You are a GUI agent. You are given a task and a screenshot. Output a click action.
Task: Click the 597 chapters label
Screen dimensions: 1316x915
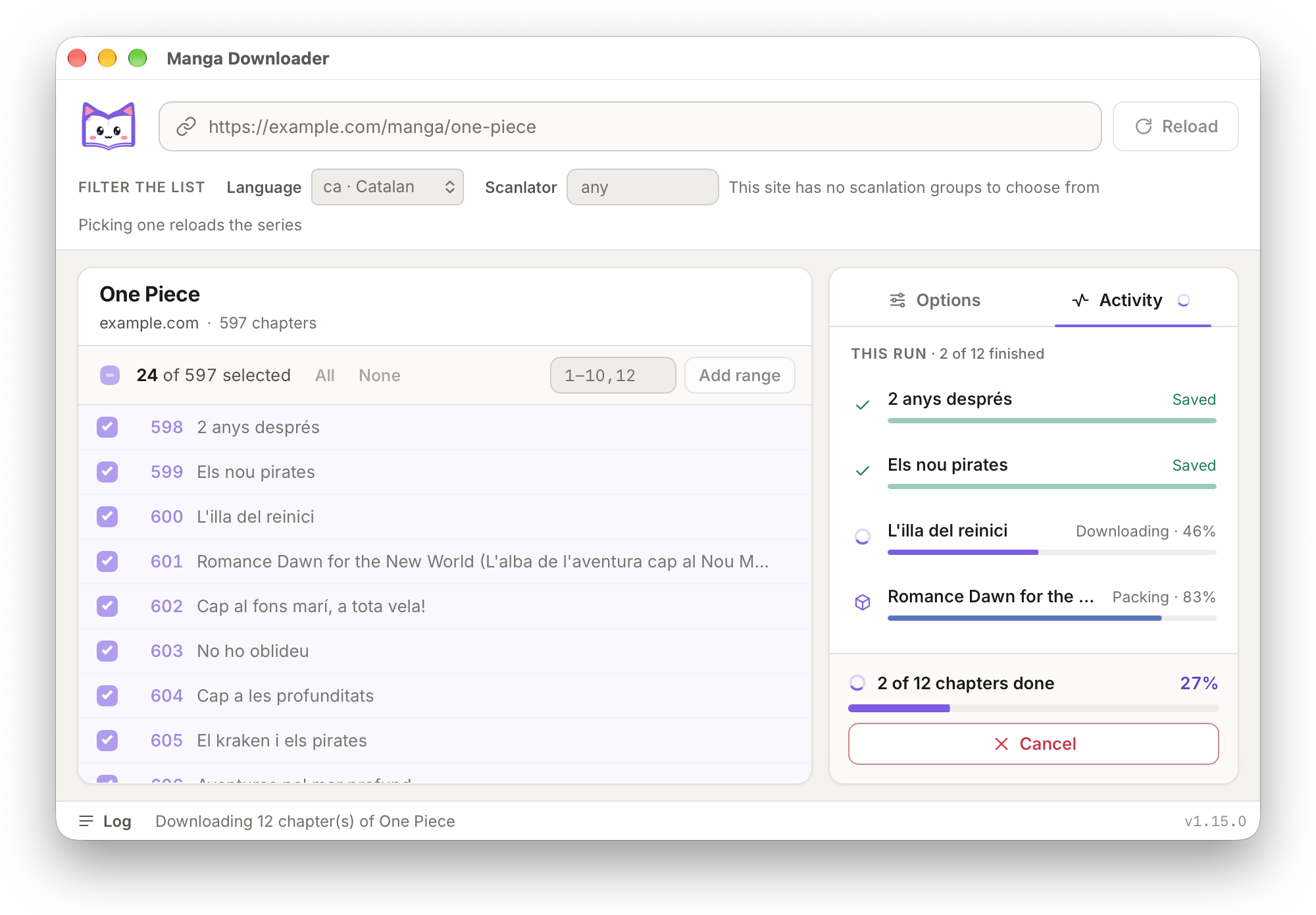[x=268, y=323]
